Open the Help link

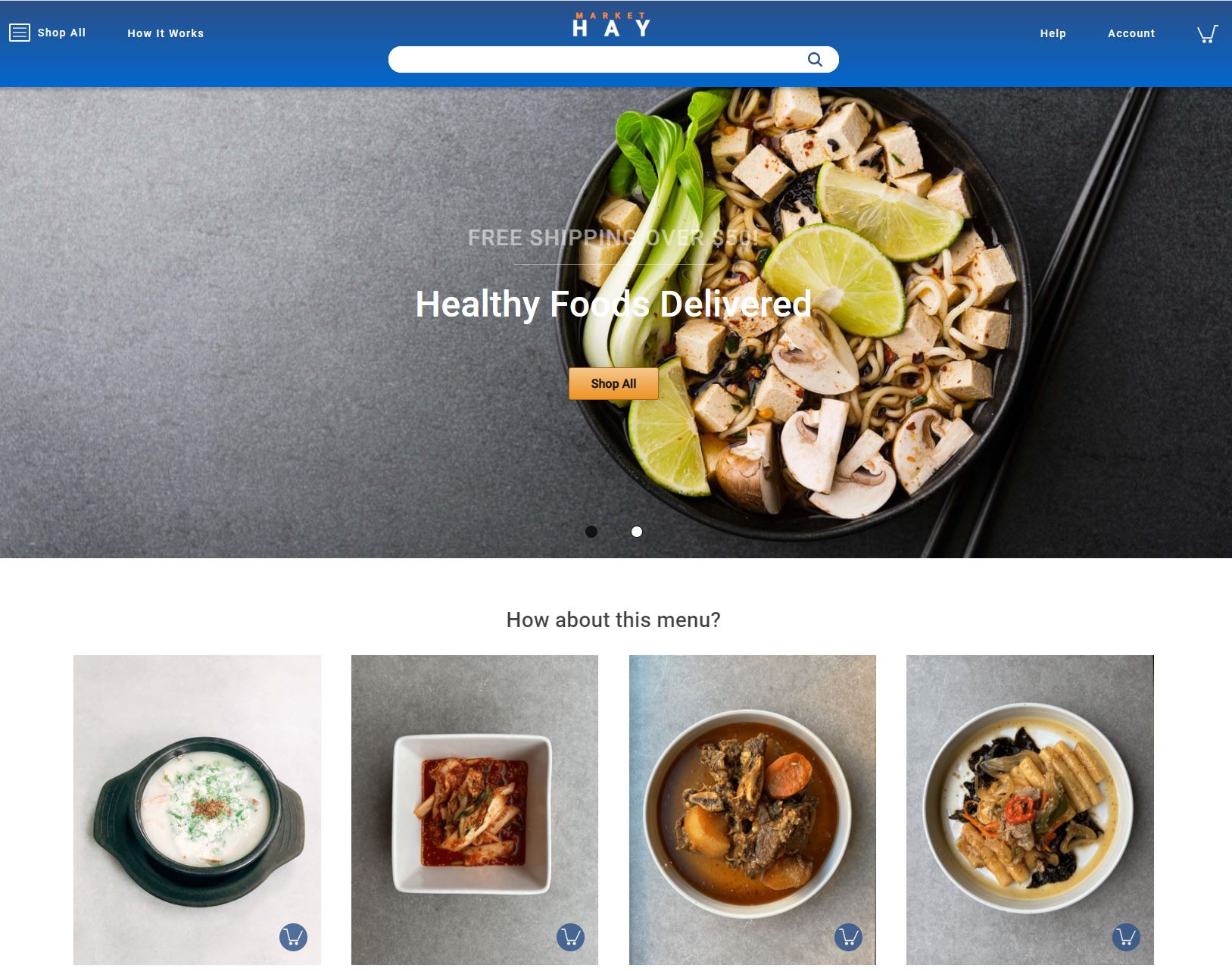click(1053, 33)
